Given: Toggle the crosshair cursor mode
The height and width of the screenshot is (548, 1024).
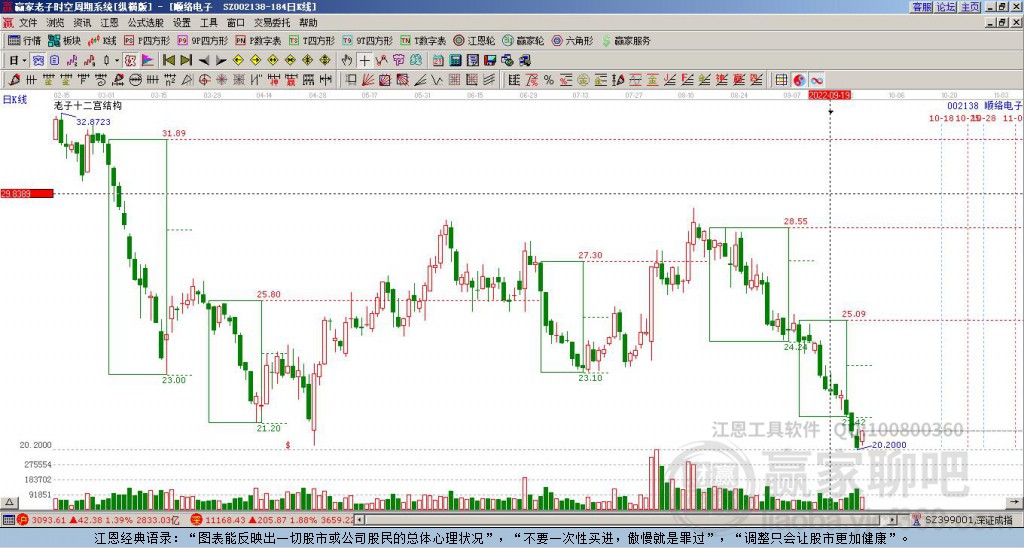Looking at the screenshot, I should tap(365, 60).
